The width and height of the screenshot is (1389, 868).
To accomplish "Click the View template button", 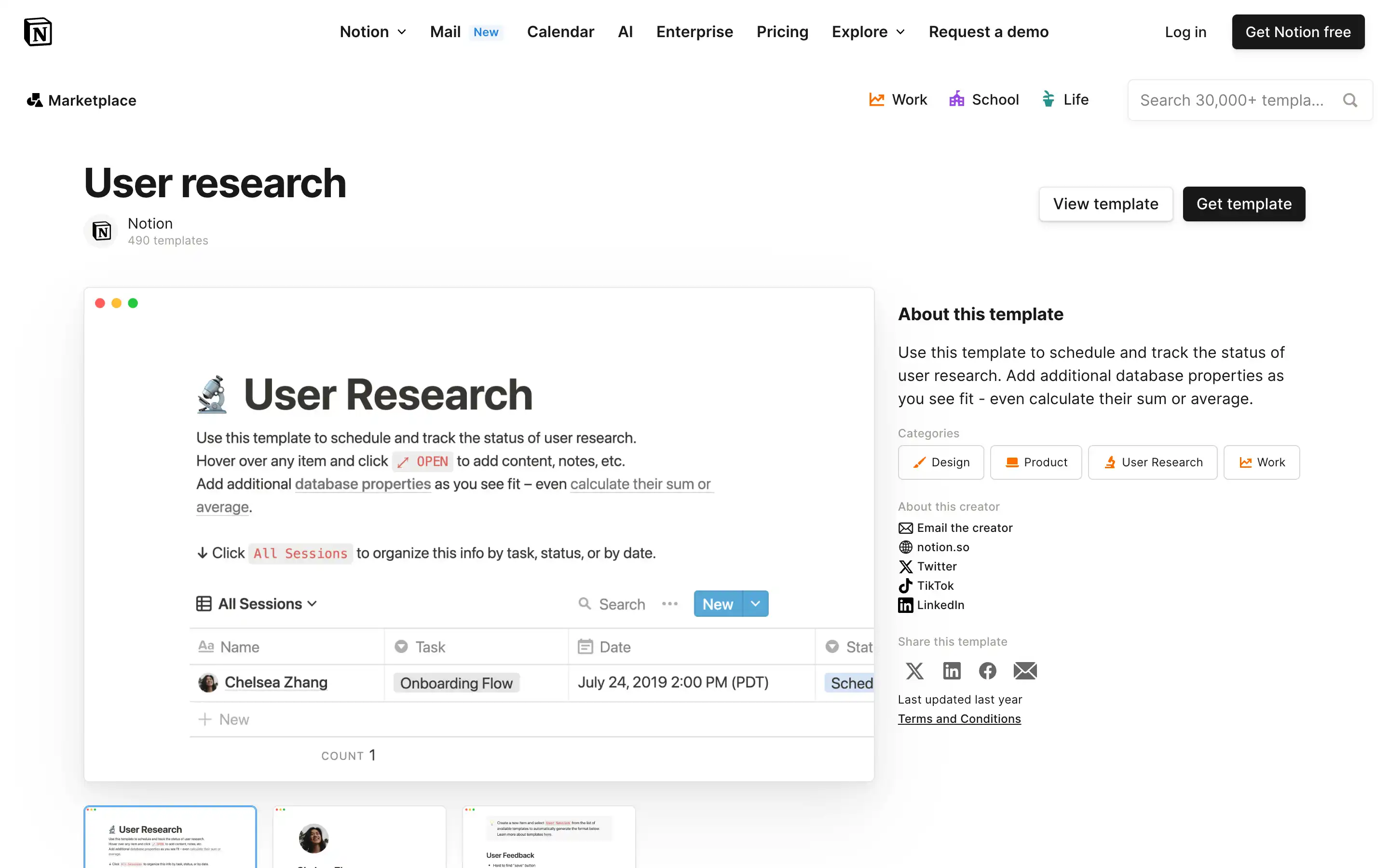I will pyautogui.click(x=1105, y=204).
